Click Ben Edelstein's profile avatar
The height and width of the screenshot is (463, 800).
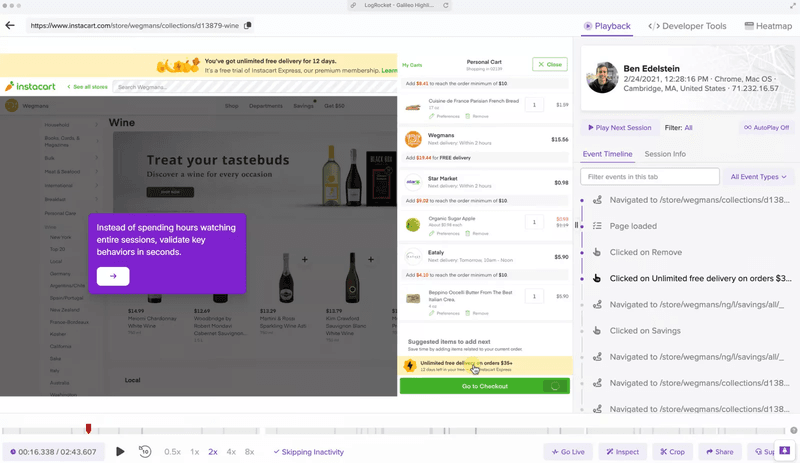point(602,78)
